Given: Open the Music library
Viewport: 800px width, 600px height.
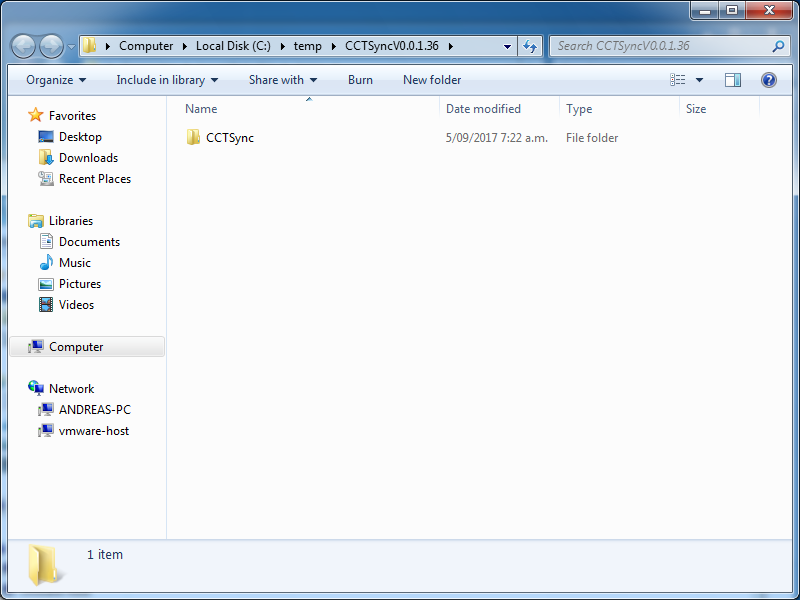Looking at the screenshot, I should 74,263.
